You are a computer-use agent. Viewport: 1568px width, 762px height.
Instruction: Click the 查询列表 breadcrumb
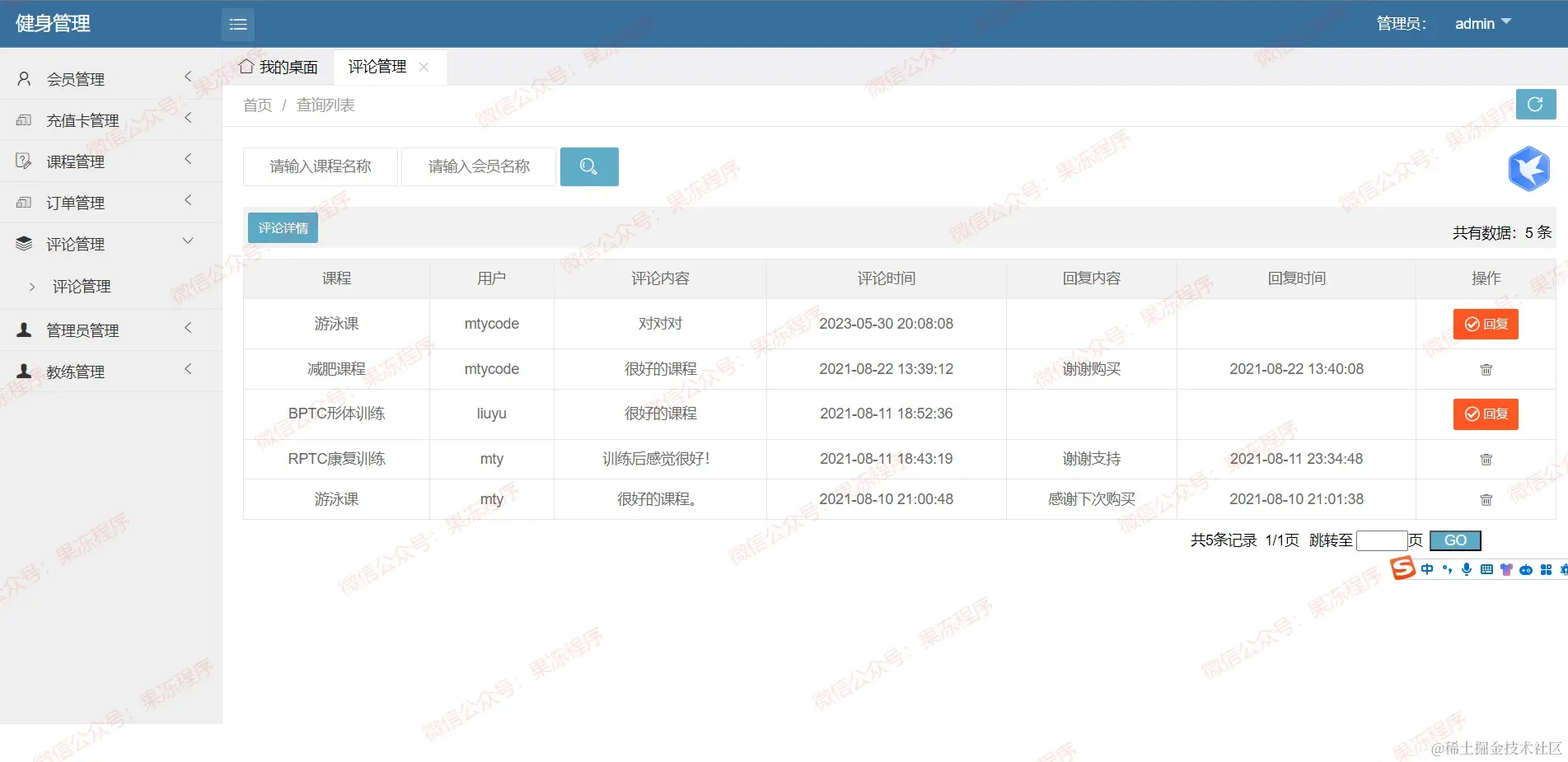coord(325,105)
